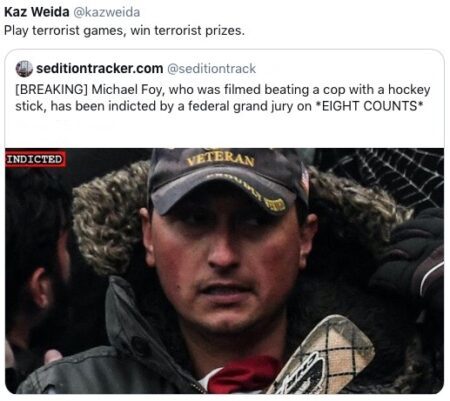Click the fur-trimmed hood in photo
The width and height of the screenshot is (450, 401).
[108, 217]
